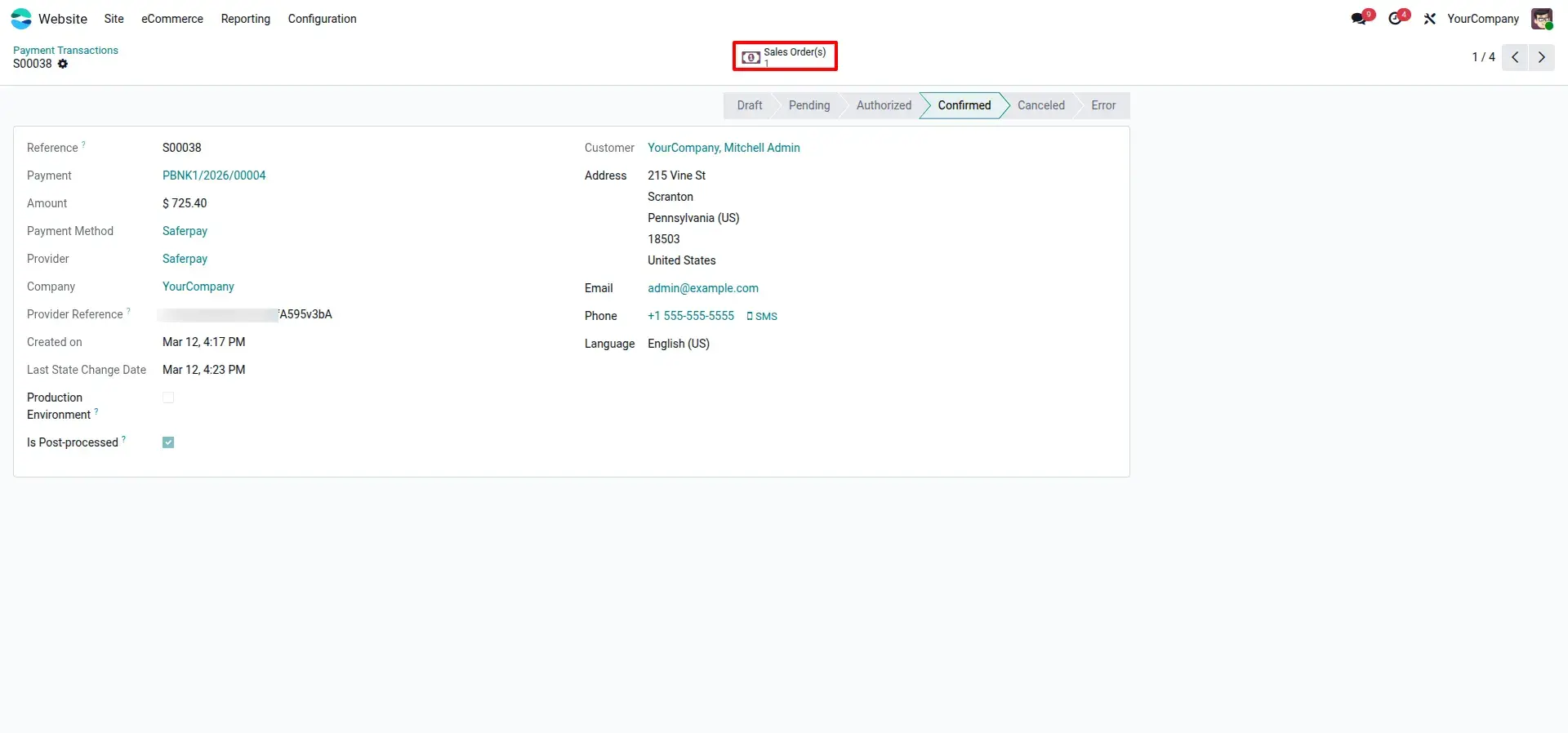Open the eCommerce menu
Viewport: 1568px width, 733px height.
point(172,19)
